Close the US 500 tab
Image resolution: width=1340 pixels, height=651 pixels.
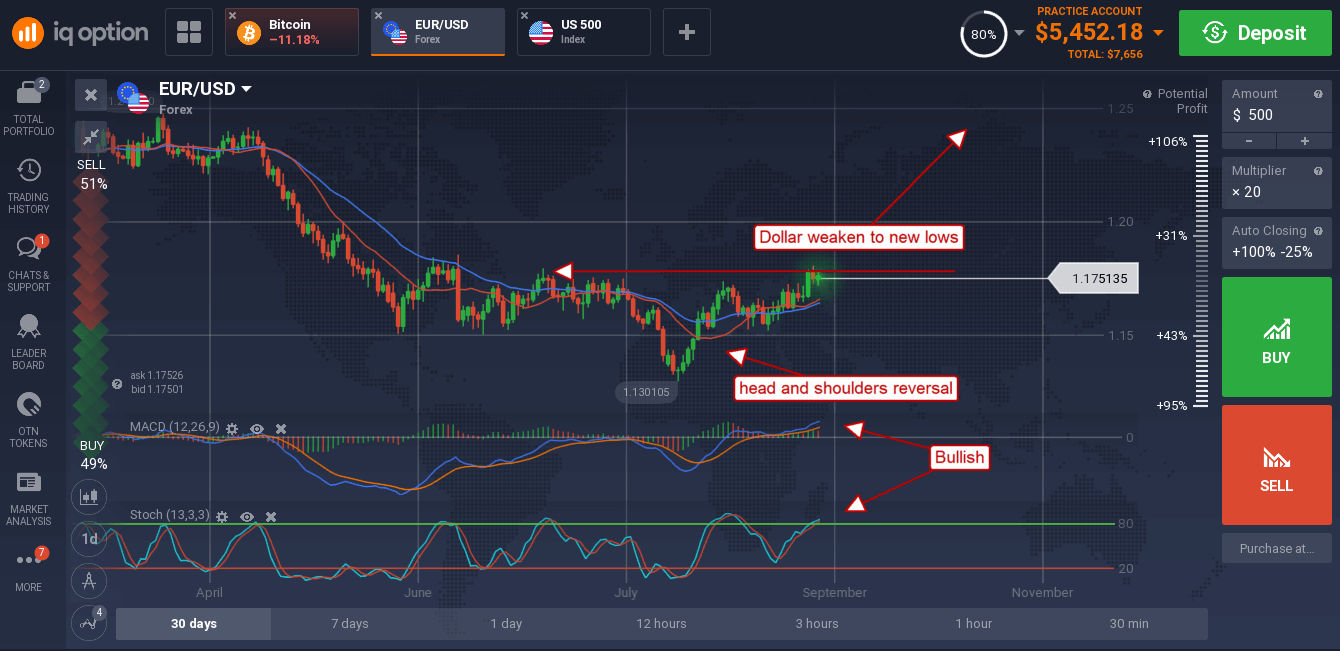[x=525, y=16]
